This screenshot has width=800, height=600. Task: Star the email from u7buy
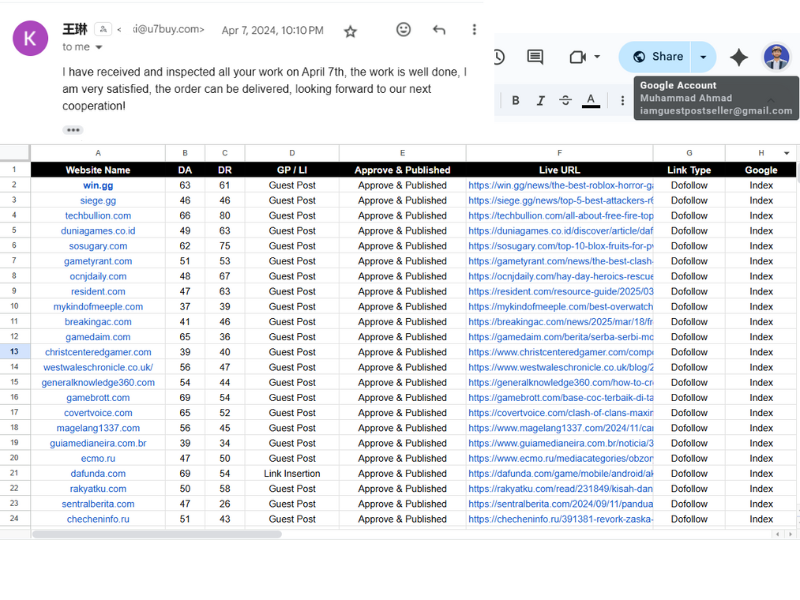(x=350, y=32)
